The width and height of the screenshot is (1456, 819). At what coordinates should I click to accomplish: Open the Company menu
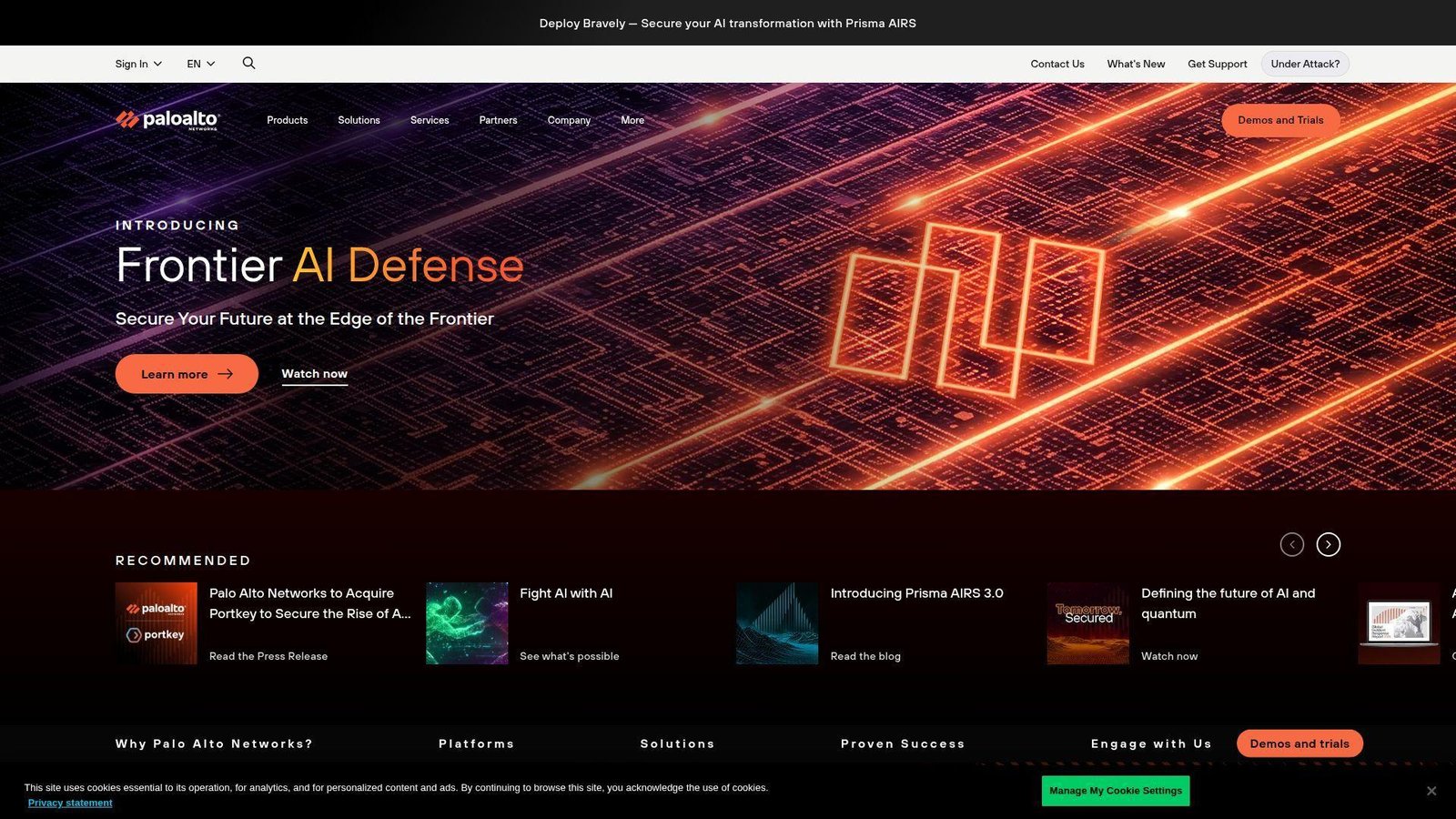coord(569,120)
